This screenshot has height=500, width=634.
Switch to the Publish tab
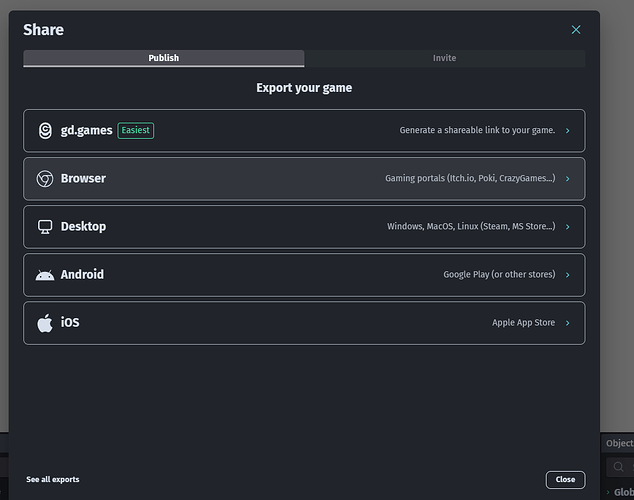pyautogui.click(x=164, y=58)
